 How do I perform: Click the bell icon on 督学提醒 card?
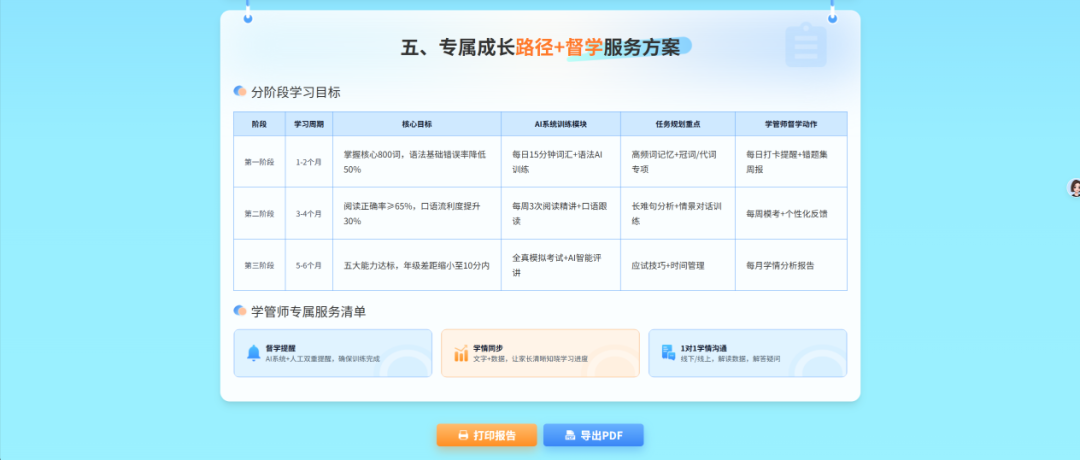pos(253,353)
